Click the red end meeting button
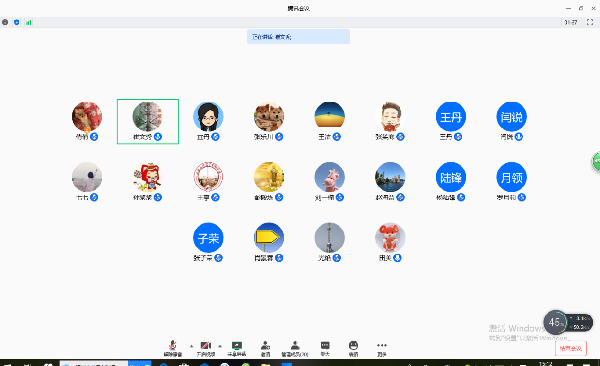600x366 pixels. tap(571, 348)
